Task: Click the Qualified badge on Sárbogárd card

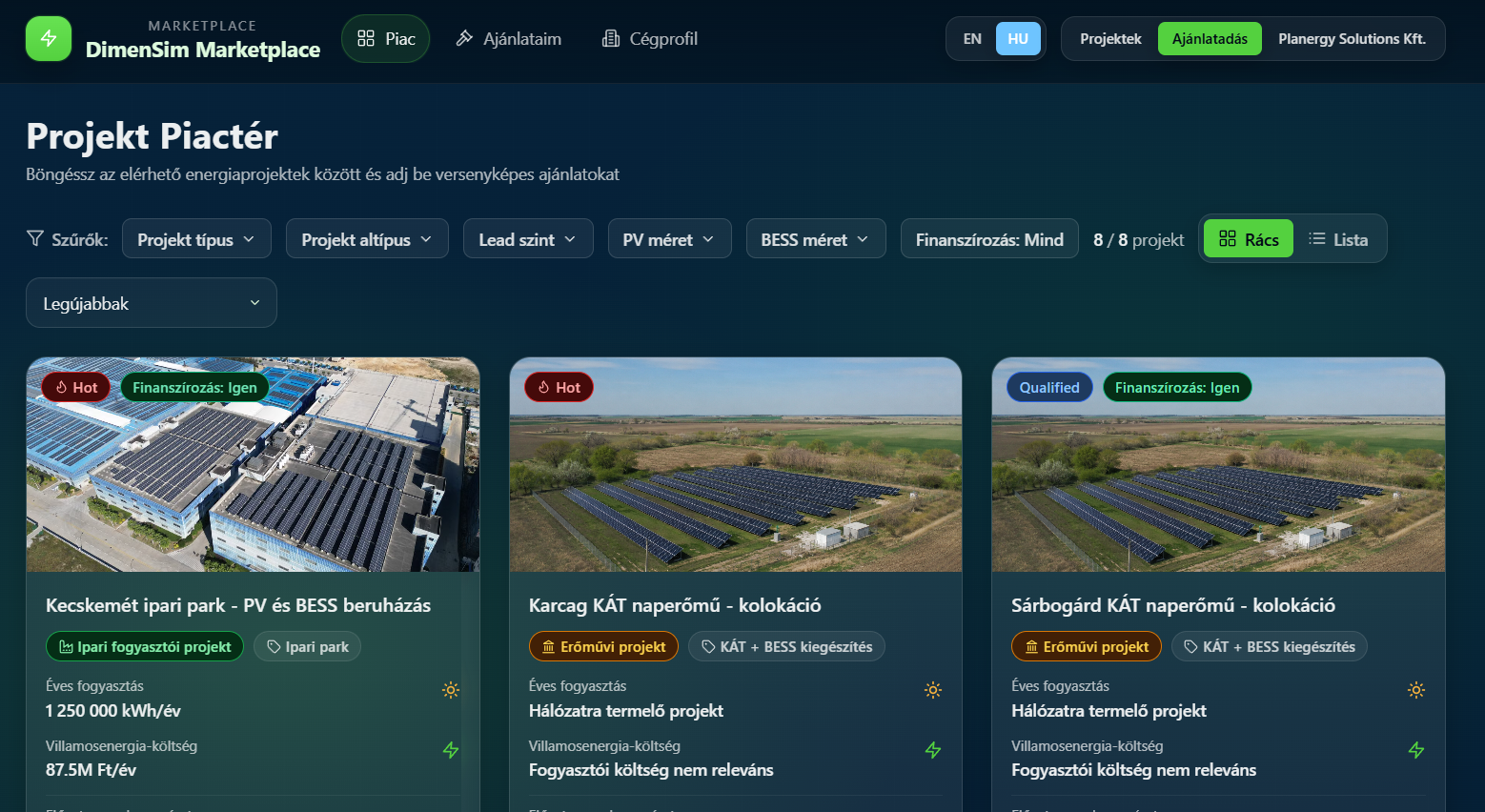Action: [x=1049, y=387]
